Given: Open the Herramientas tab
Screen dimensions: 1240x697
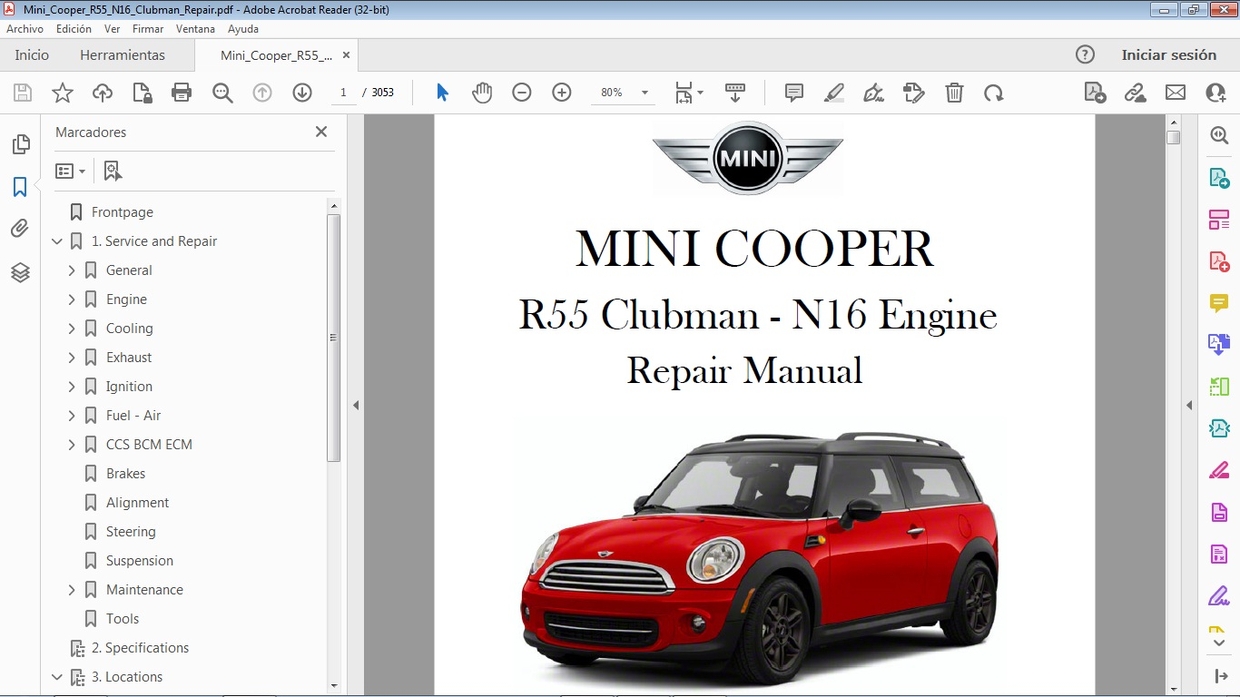Looking at the screenshot, I should [122, 55].
